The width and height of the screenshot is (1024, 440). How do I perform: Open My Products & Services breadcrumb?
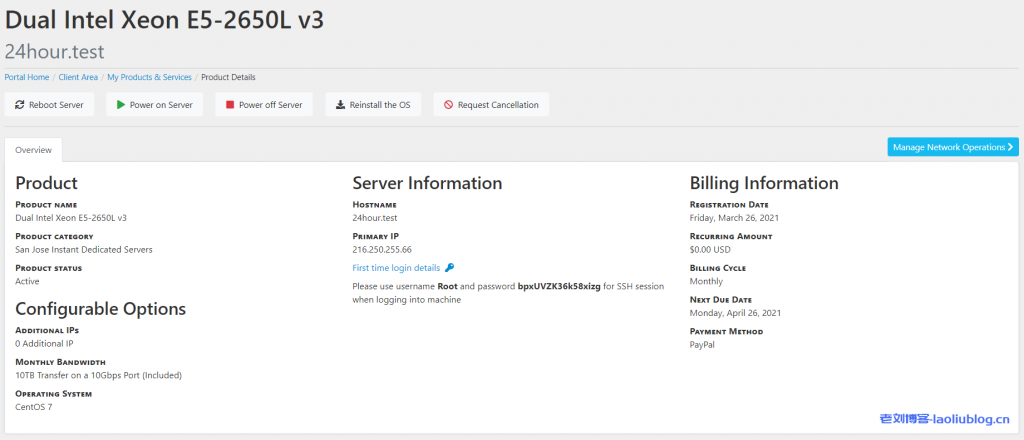[149, 77]
